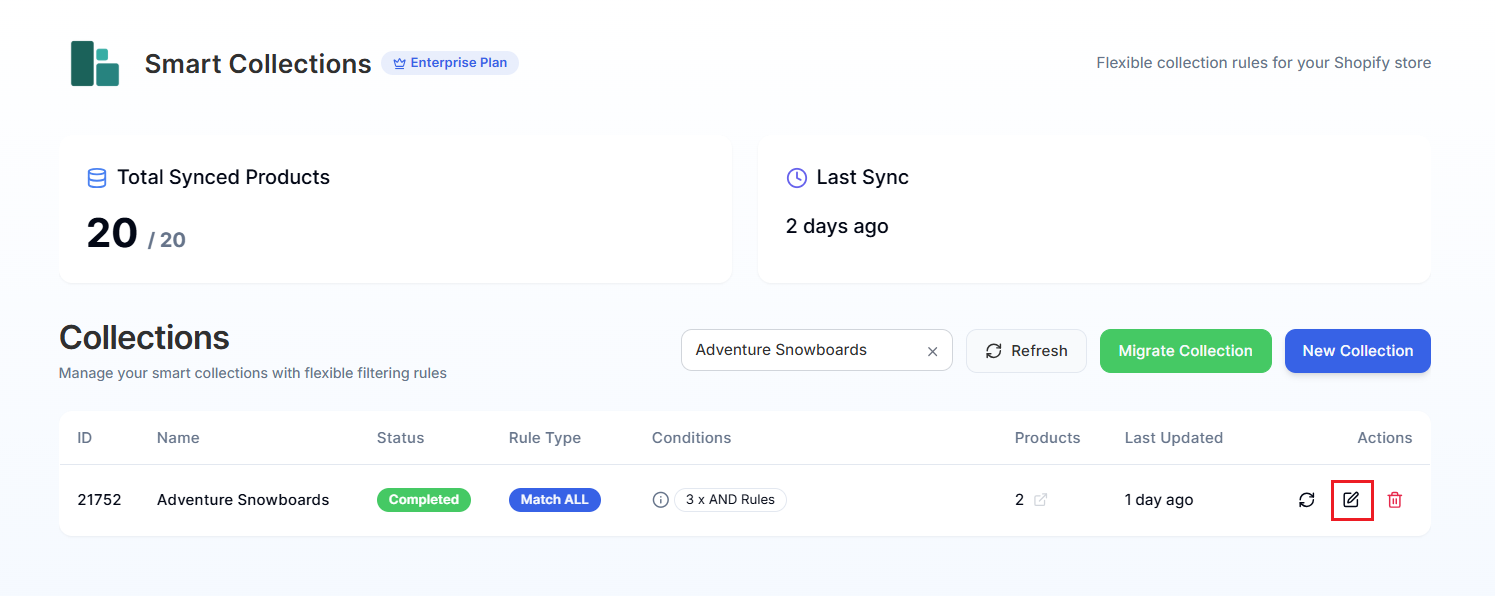Click the products count link showing 2

[1019, 499]
